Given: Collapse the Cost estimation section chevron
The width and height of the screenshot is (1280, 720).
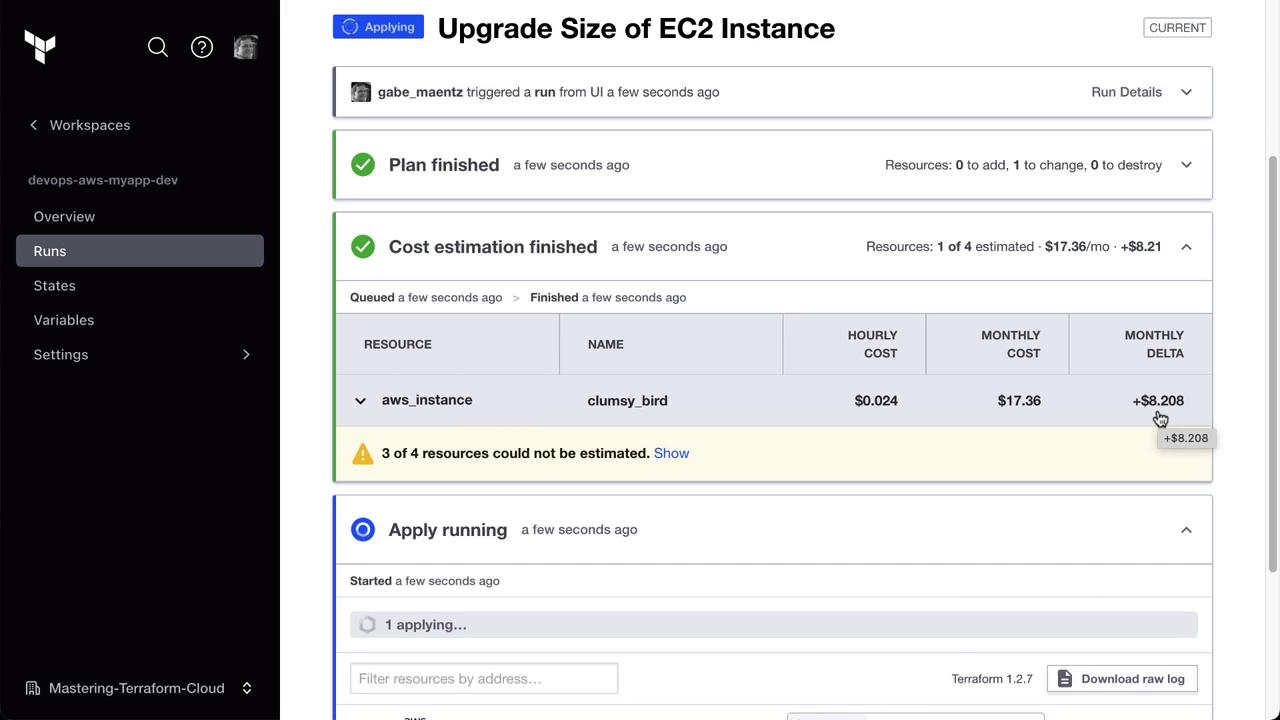Looking at the screenshot, I should [x=1186, y=247].
